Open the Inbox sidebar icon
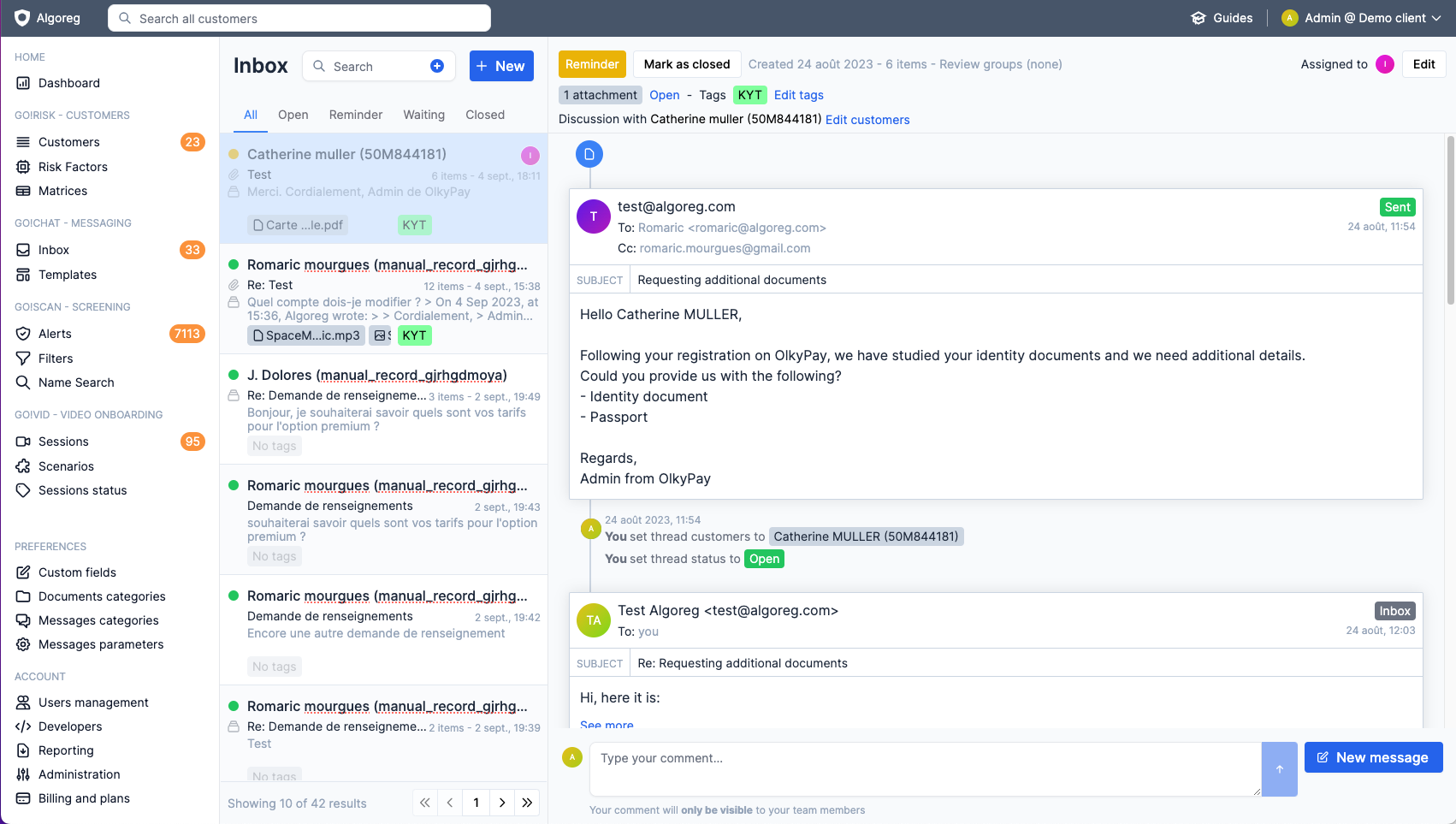The image size is (1456, 824). (x=23, y=250)
